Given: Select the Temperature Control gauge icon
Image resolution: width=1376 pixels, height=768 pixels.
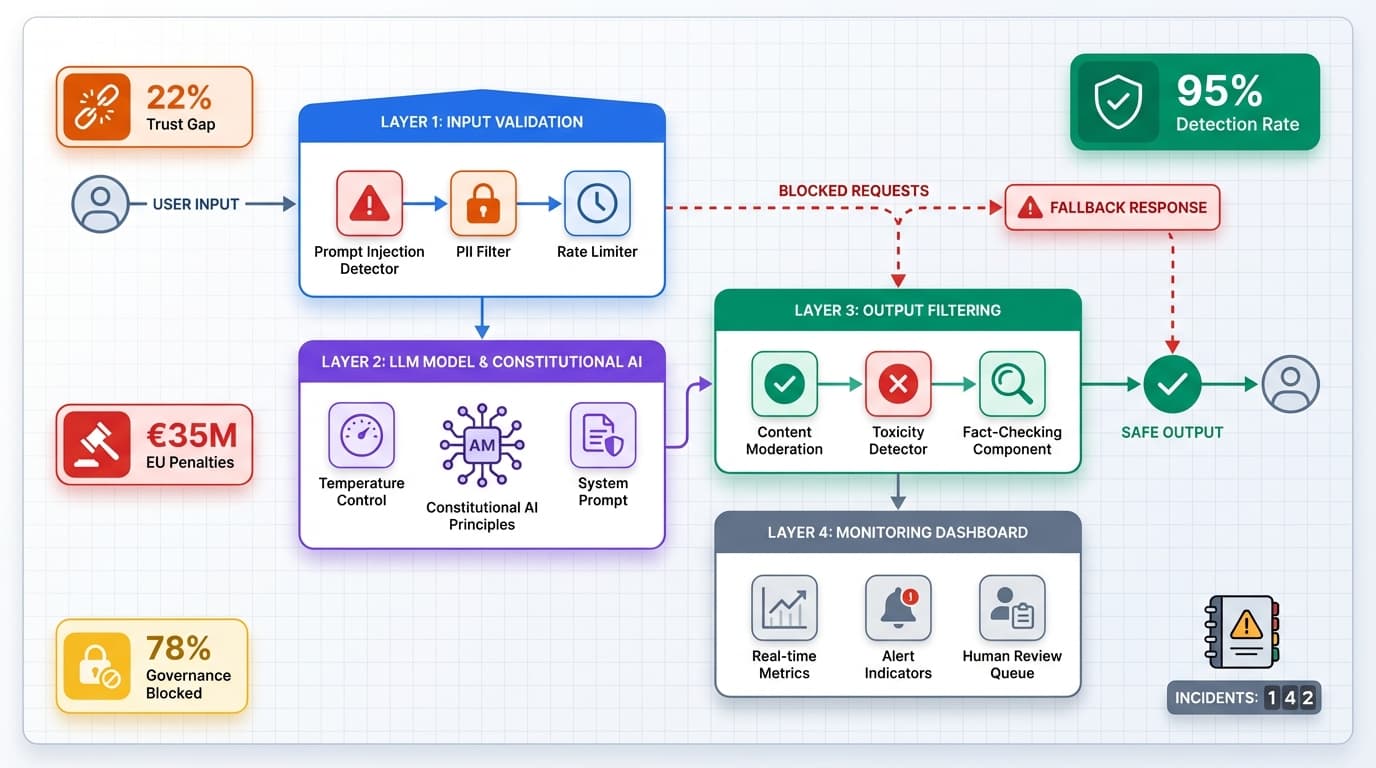Looking at the screenshot, I should pos(361,434).
